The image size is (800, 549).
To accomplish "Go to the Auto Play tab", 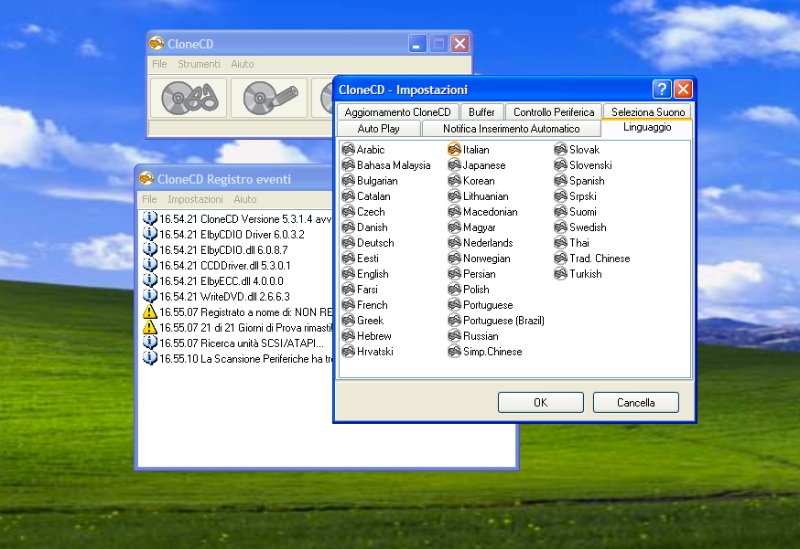I will (x=378, y=129).
